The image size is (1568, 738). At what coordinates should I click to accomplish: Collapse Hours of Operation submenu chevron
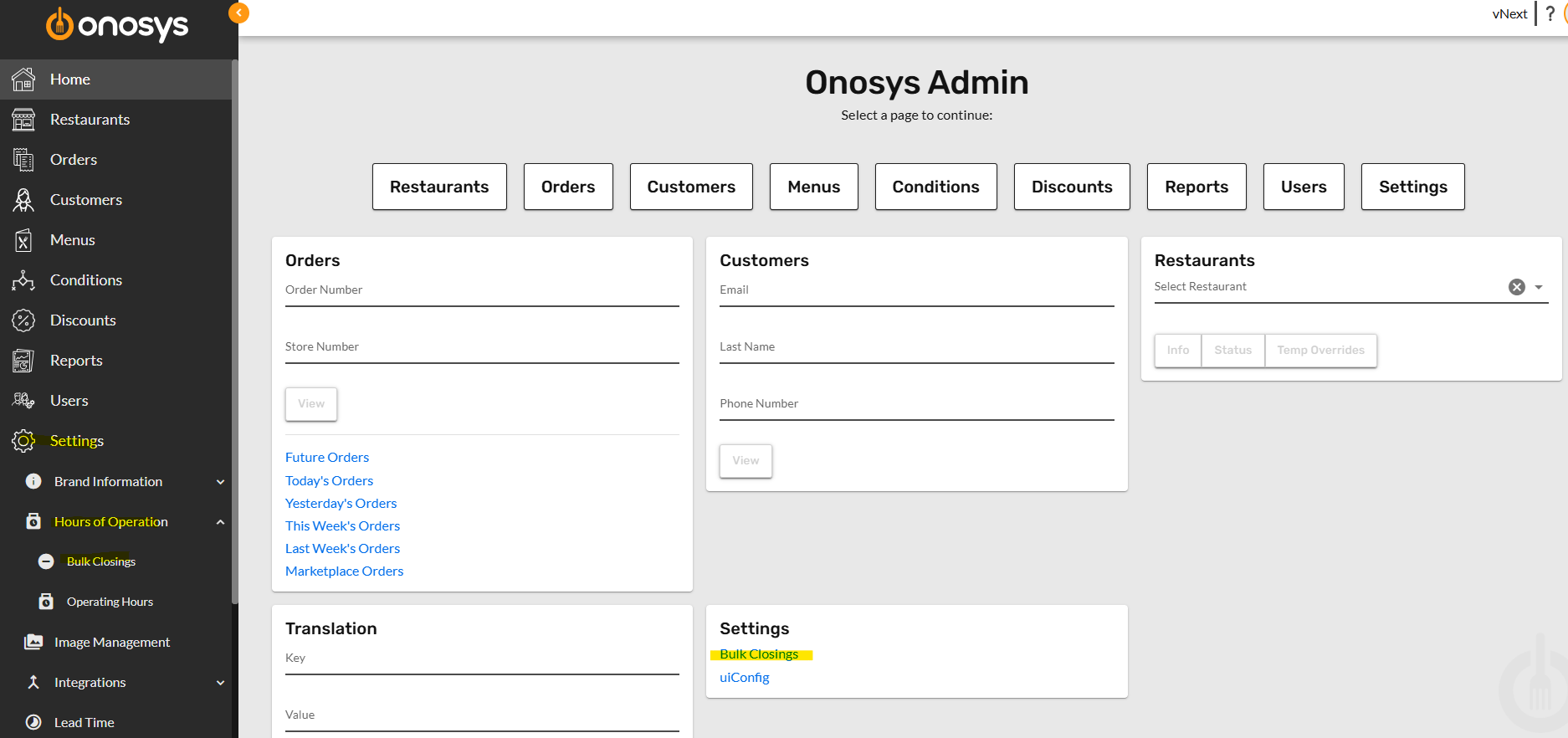coord(221,522)
